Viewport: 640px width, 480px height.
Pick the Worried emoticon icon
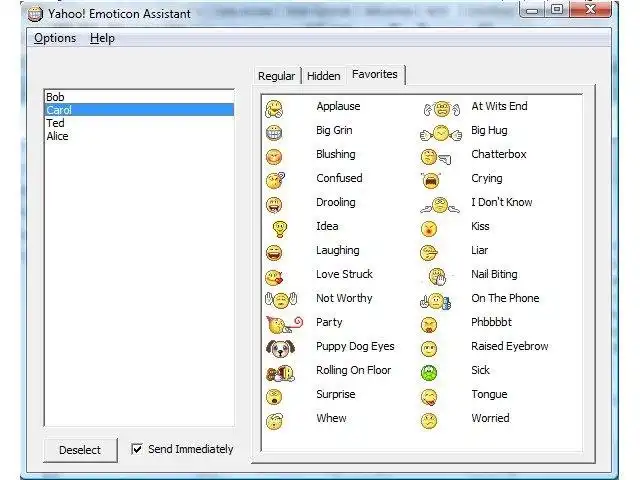pos(429,421)
